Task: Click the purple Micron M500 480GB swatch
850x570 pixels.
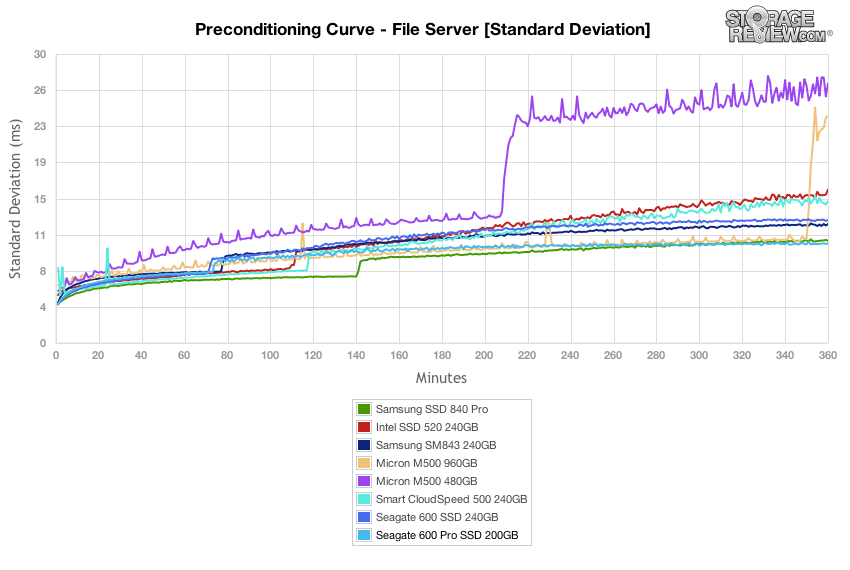Action: point(364,481)
